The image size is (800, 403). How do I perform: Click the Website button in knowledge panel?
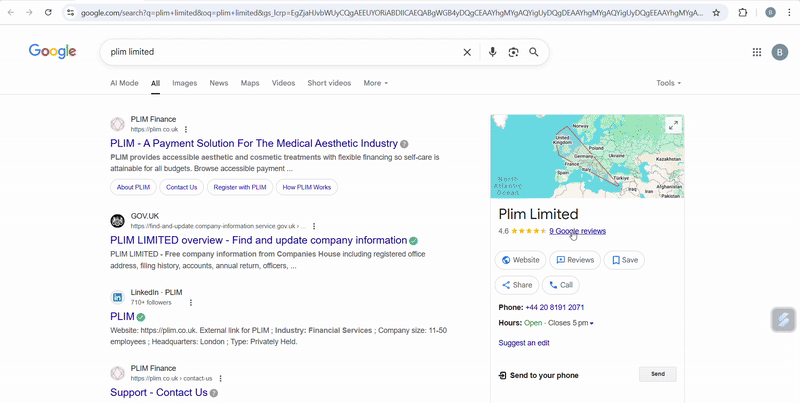(520, 260)
